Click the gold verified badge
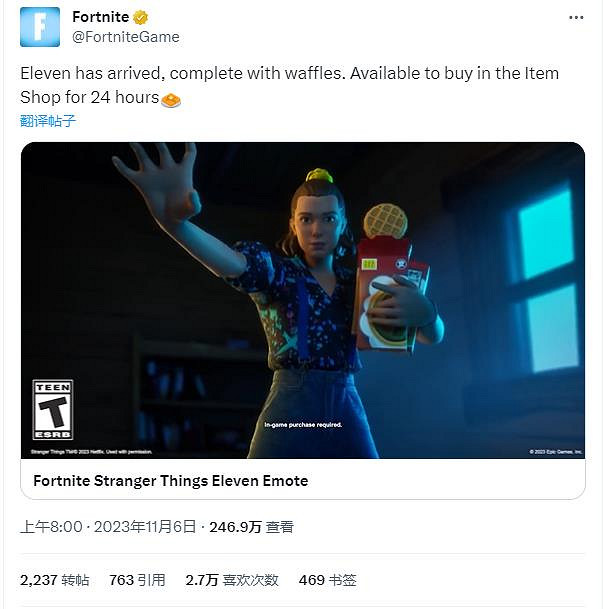Image resolution: width=603 pixels, height=609 pixels. [x=142, y=17]
